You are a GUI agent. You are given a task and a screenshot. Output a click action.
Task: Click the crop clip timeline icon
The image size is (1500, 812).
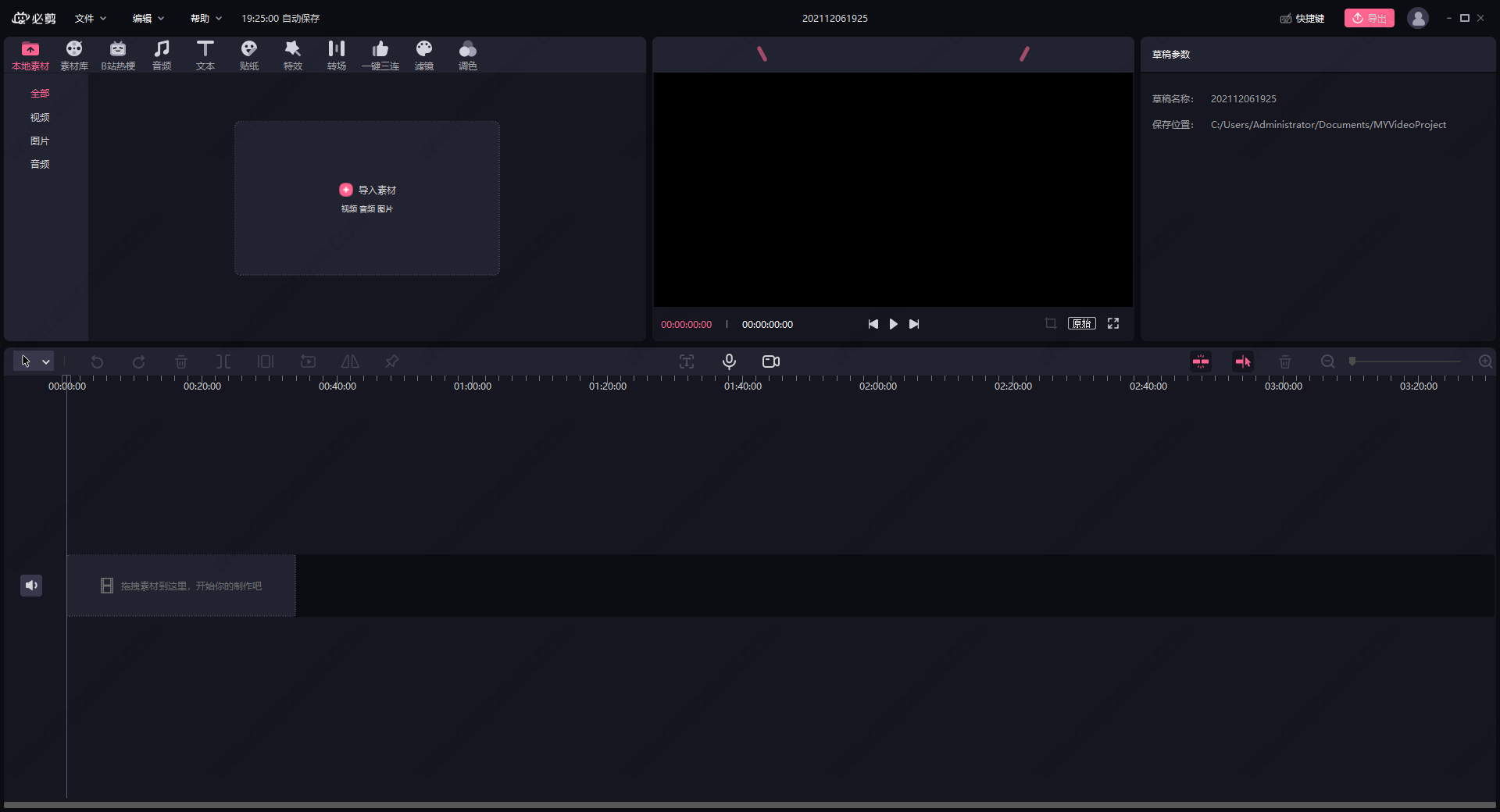click(266, 361)
